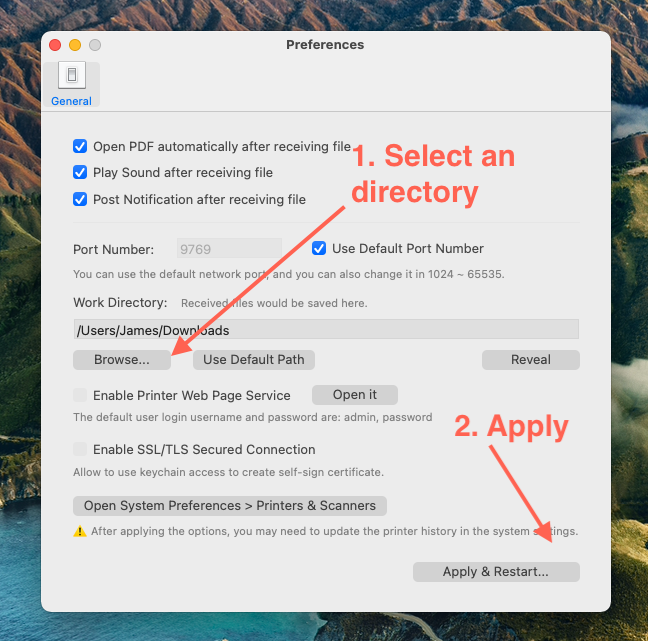Click the Open it button
Screen dimensions: 648x641
355,395
